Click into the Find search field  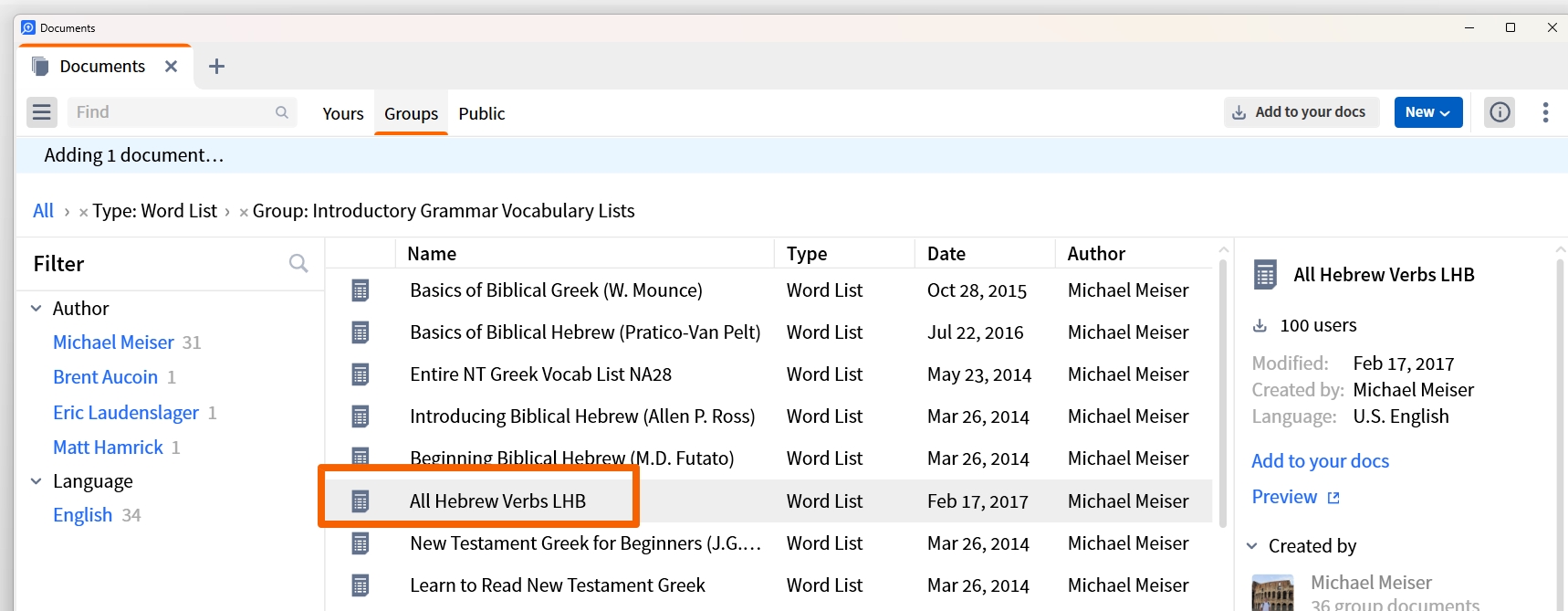click(173, 112)
